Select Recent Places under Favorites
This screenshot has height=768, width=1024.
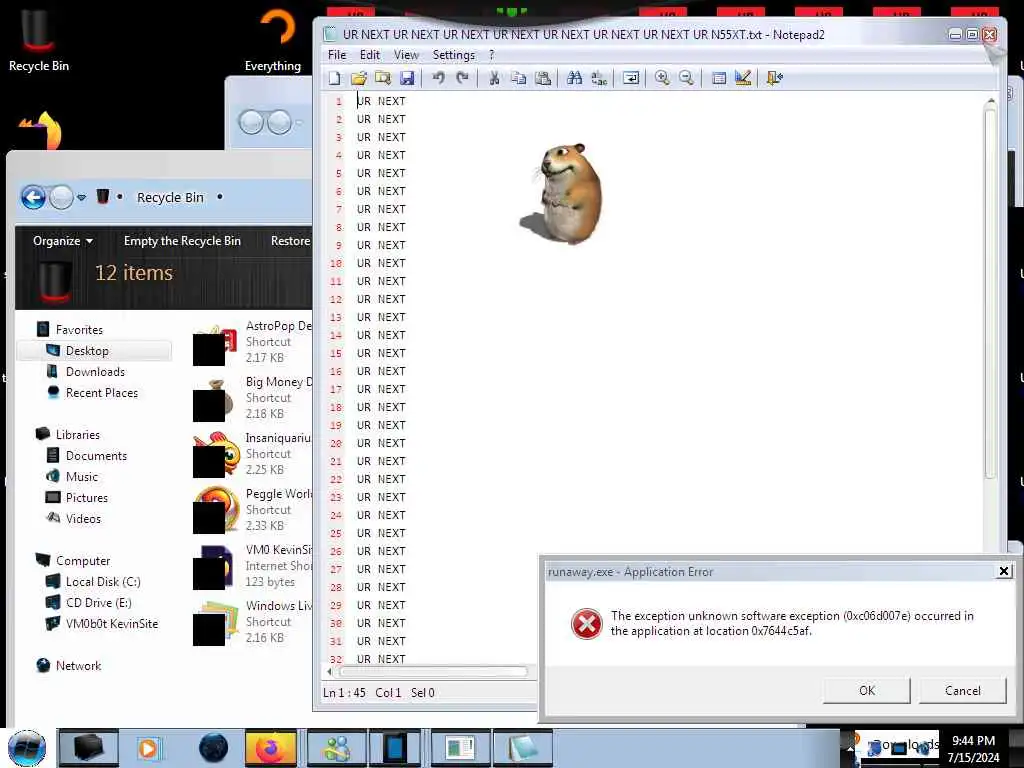[x=102, y=392]
